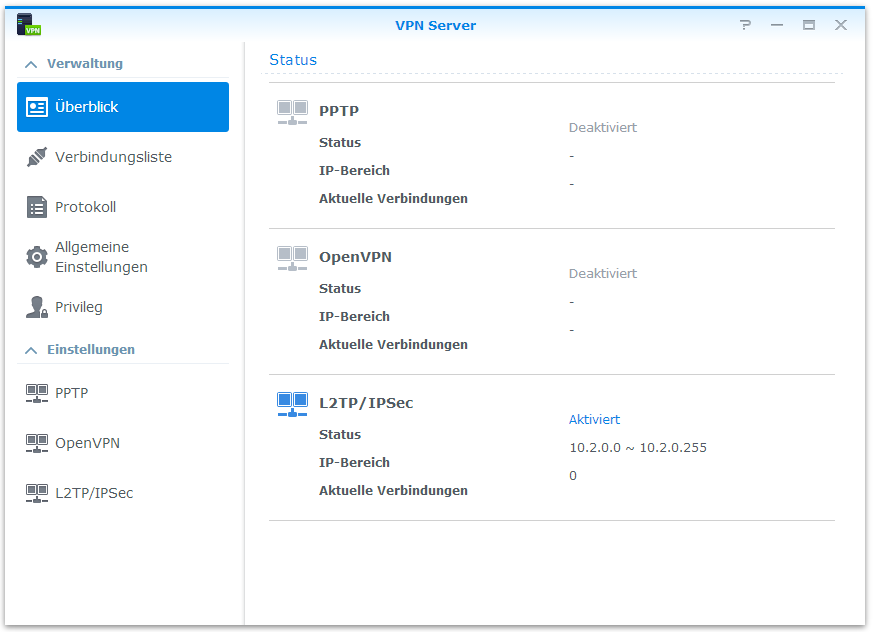
Task: Click the Protokoll list icon
Action: (37, 207)
